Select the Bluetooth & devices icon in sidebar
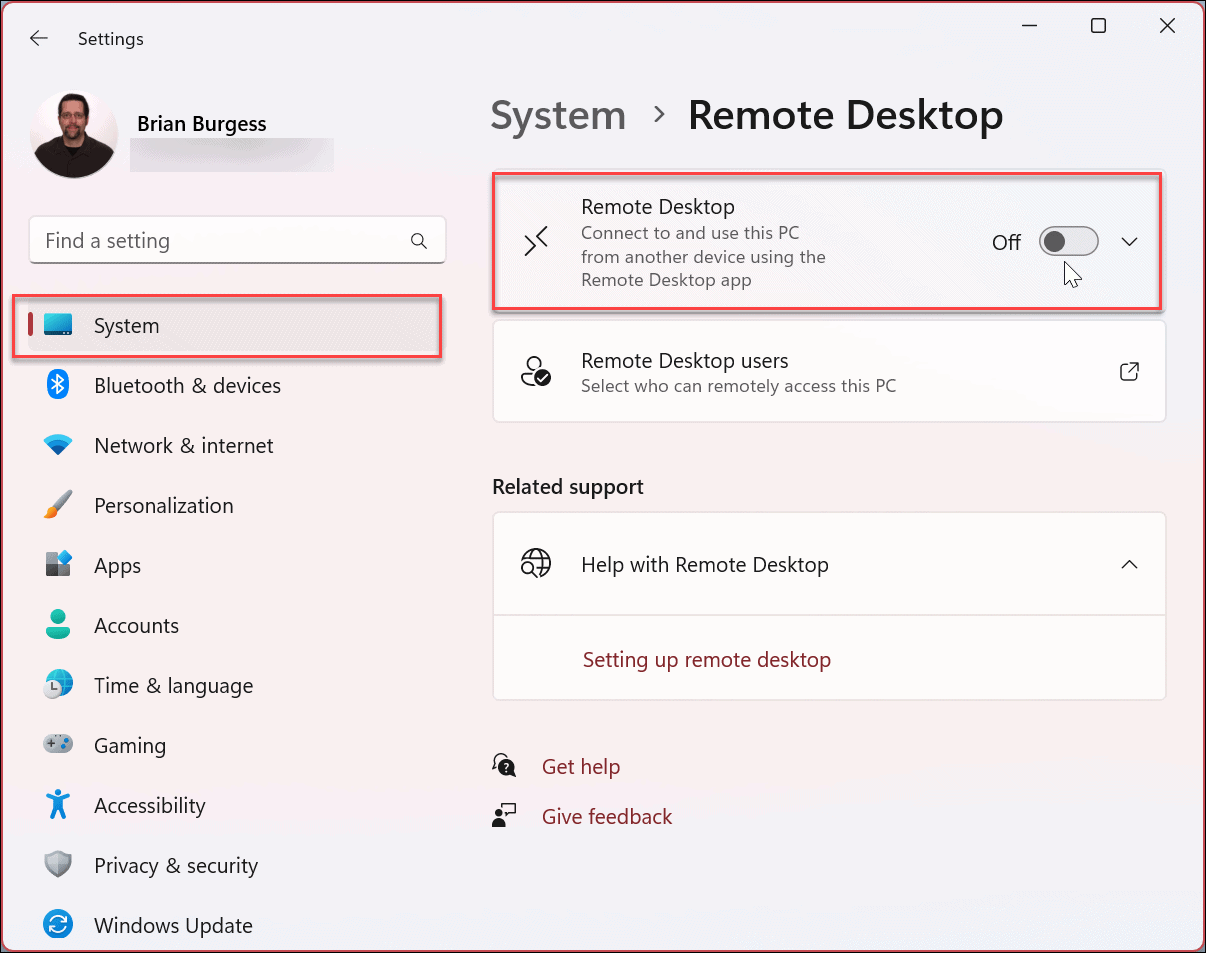1206x953 pixels. click(x=58, y=385)
